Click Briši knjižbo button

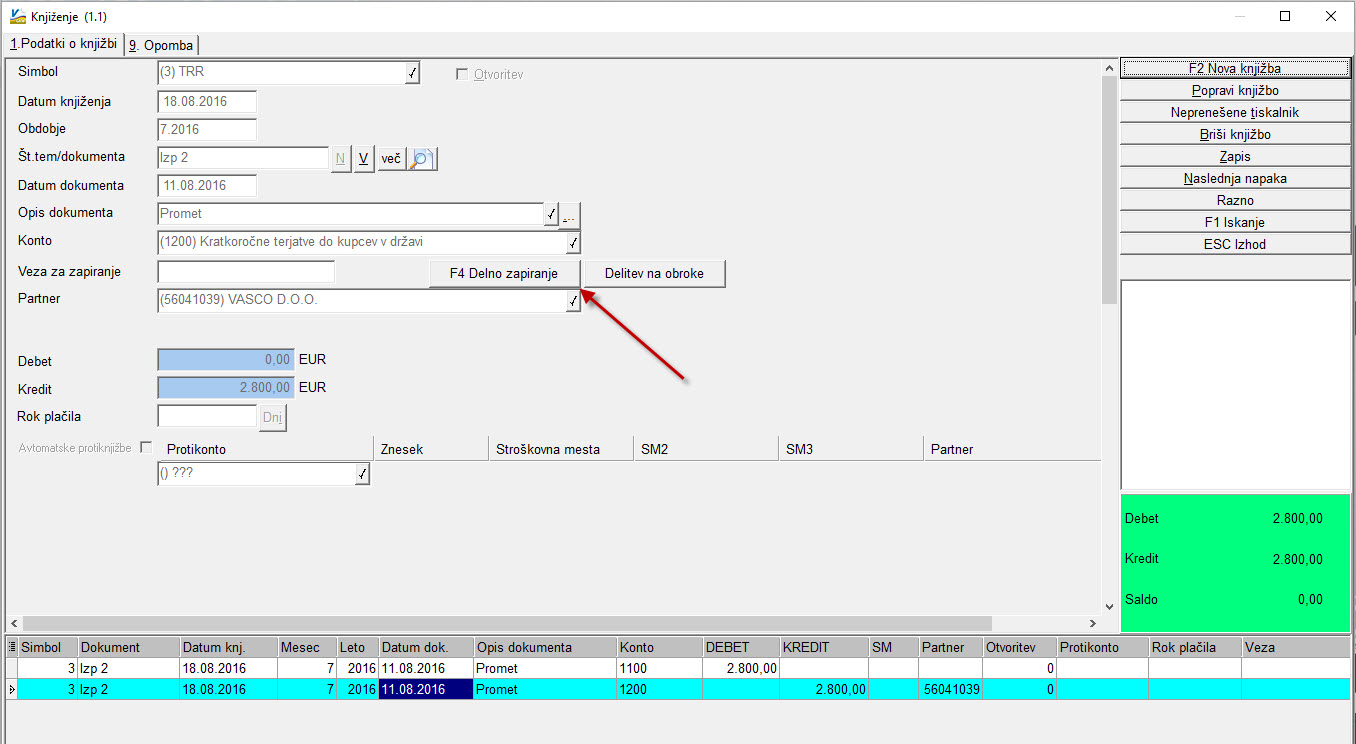pos(1235,134)
